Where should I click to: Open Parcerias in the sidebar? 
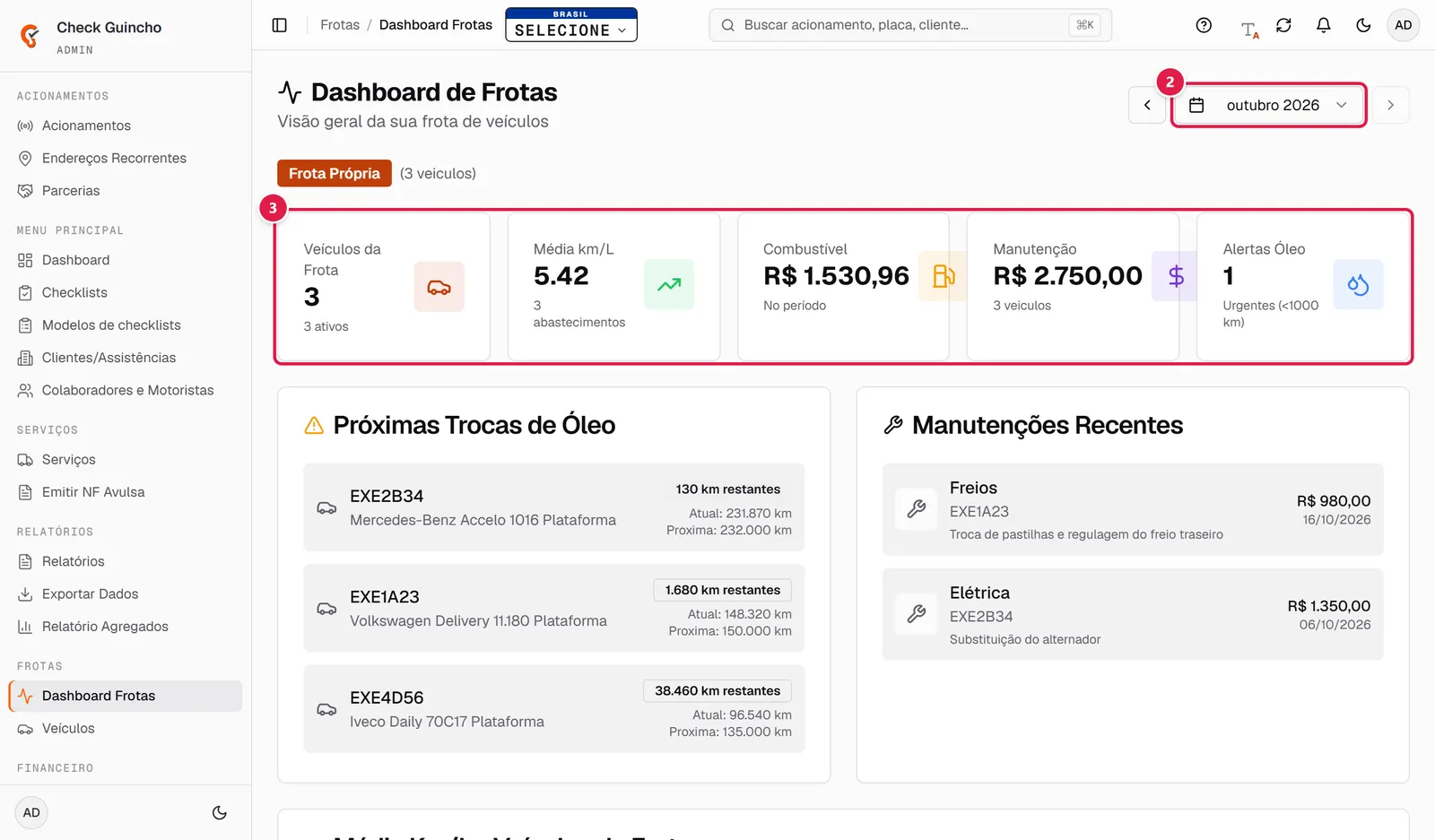pos(126,191)
